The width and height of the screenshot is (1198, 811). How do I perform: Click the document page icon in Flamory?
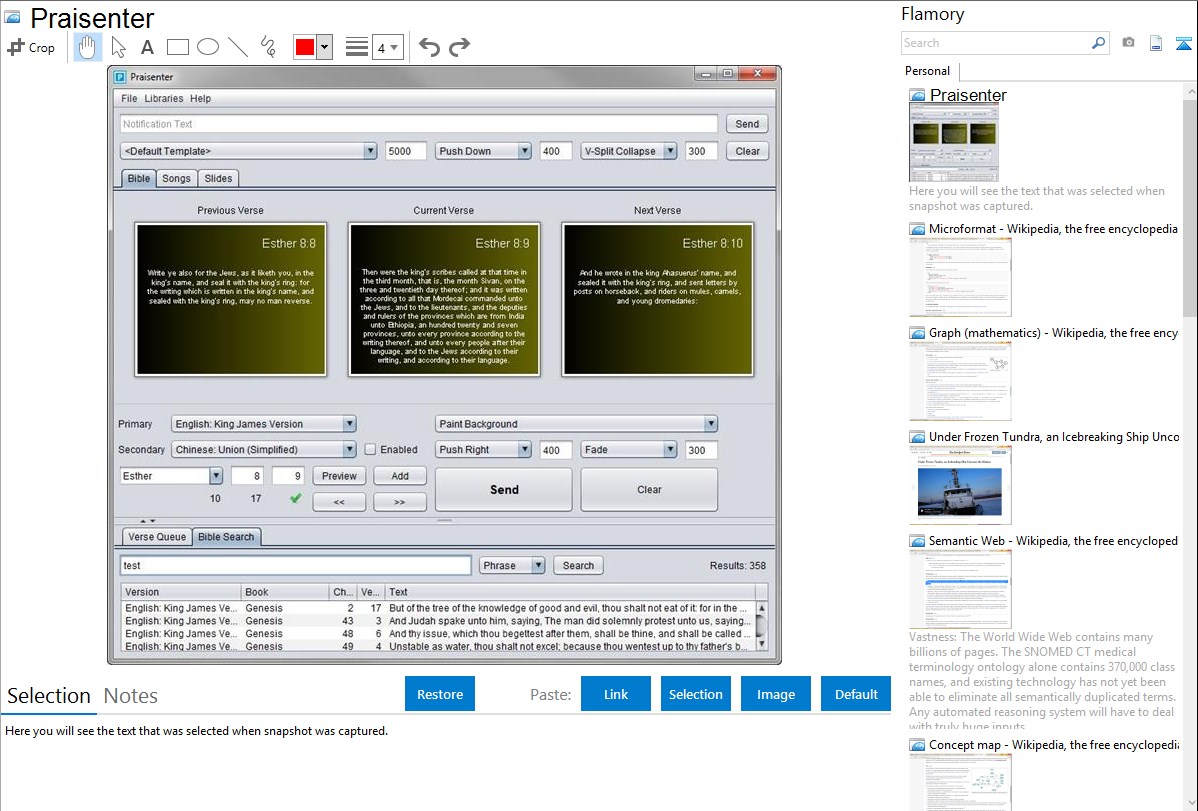[x=1156, y=43]
